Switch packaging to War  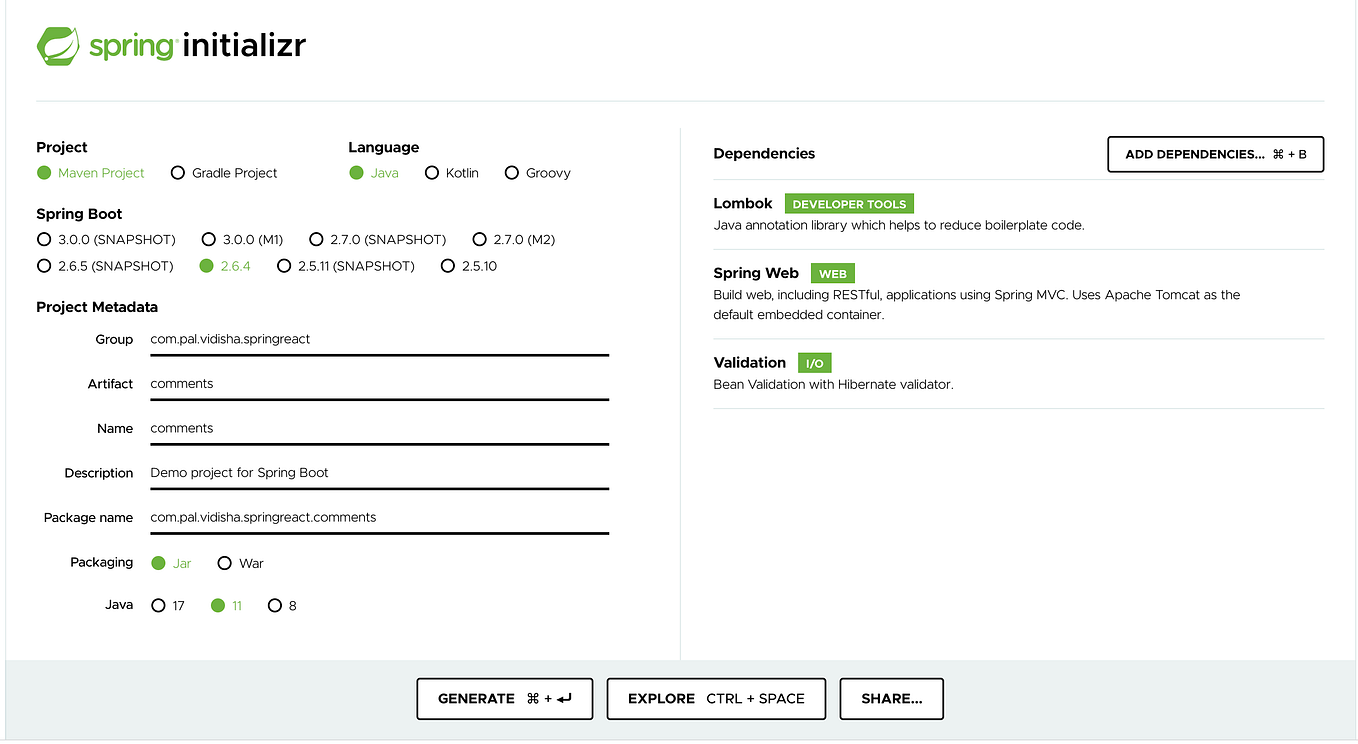(x=225, y=563)
